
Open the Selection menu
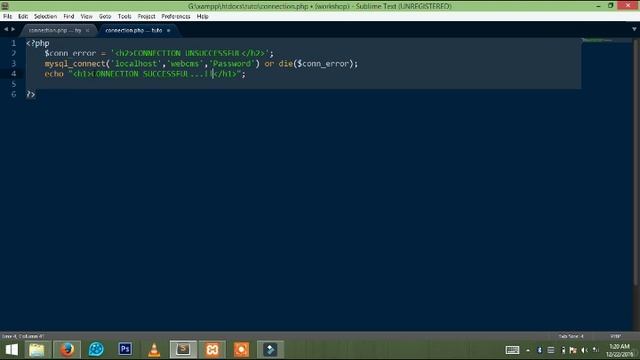pyautogui.click(x=45, y=16)
